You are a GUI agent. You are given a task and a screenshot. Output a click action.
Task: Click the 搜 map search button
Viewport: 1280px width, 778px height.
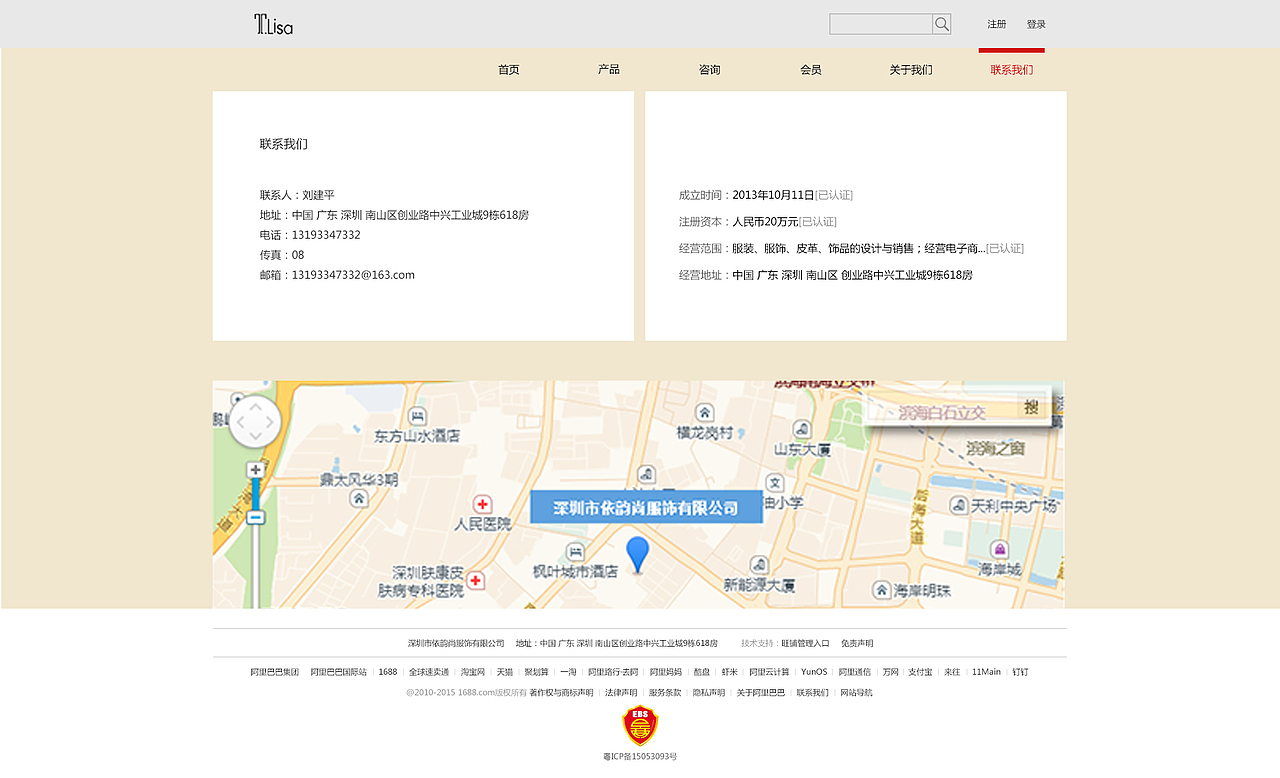(1031, 407)
